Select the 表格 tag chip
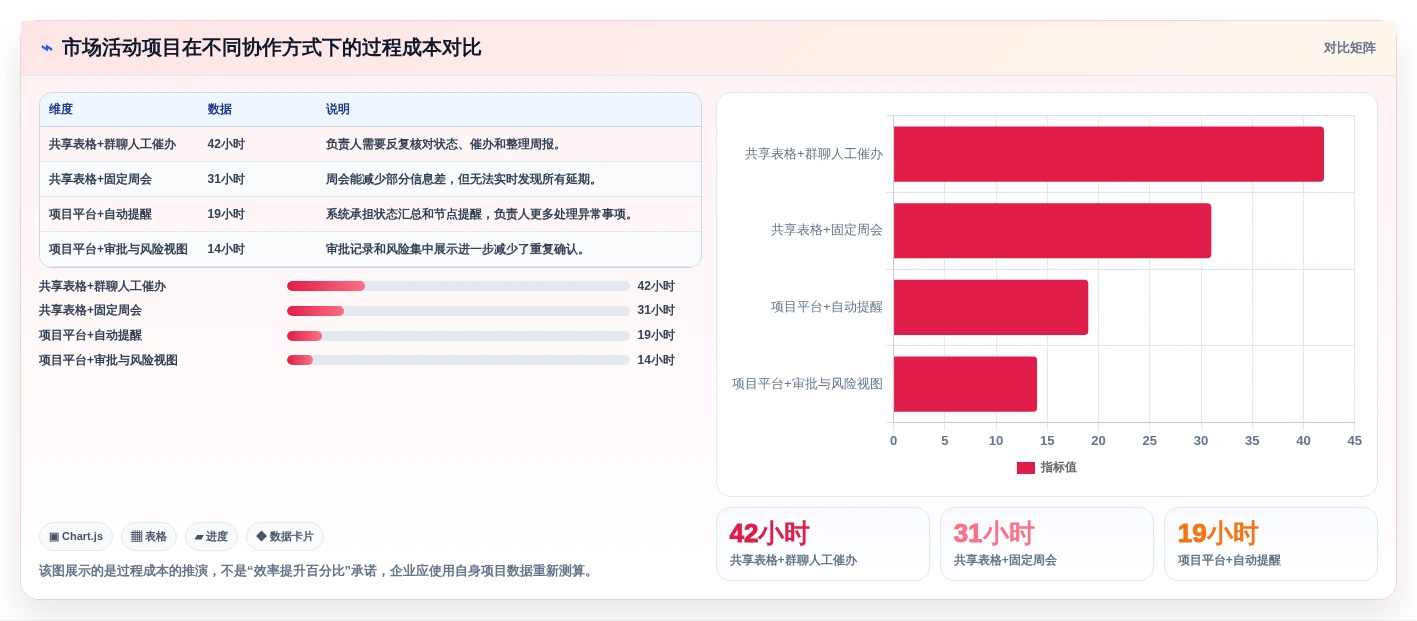 tap(149, 537)
